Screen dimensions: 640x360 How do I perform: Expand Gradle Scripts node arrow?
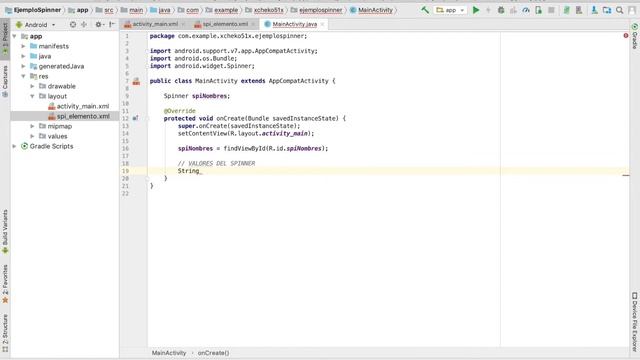pyautogui.click(x=15, y=146)
